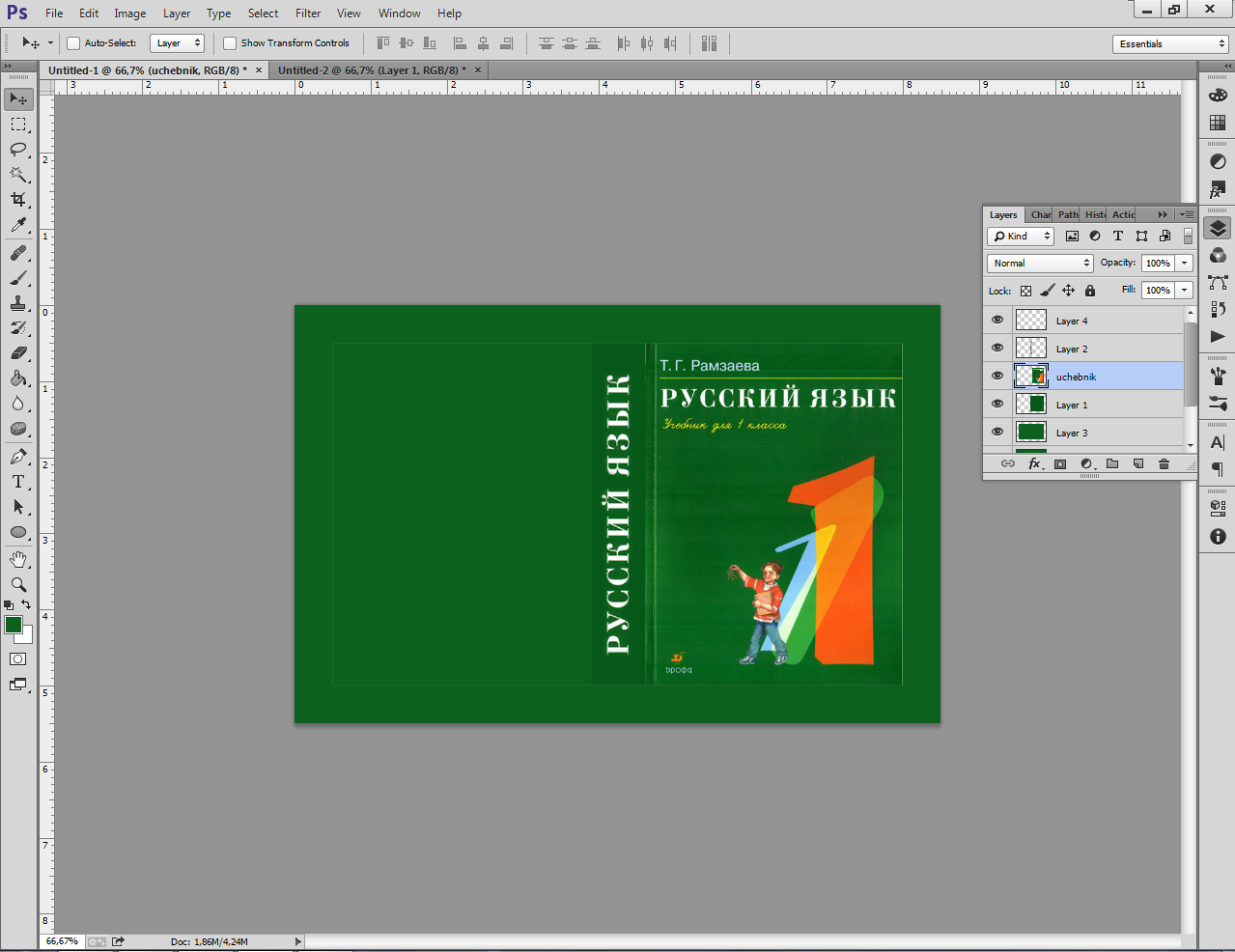Screen dimensions: 1235x952
Task: Open the Layers panel flyout menu
Action: 1187,214
